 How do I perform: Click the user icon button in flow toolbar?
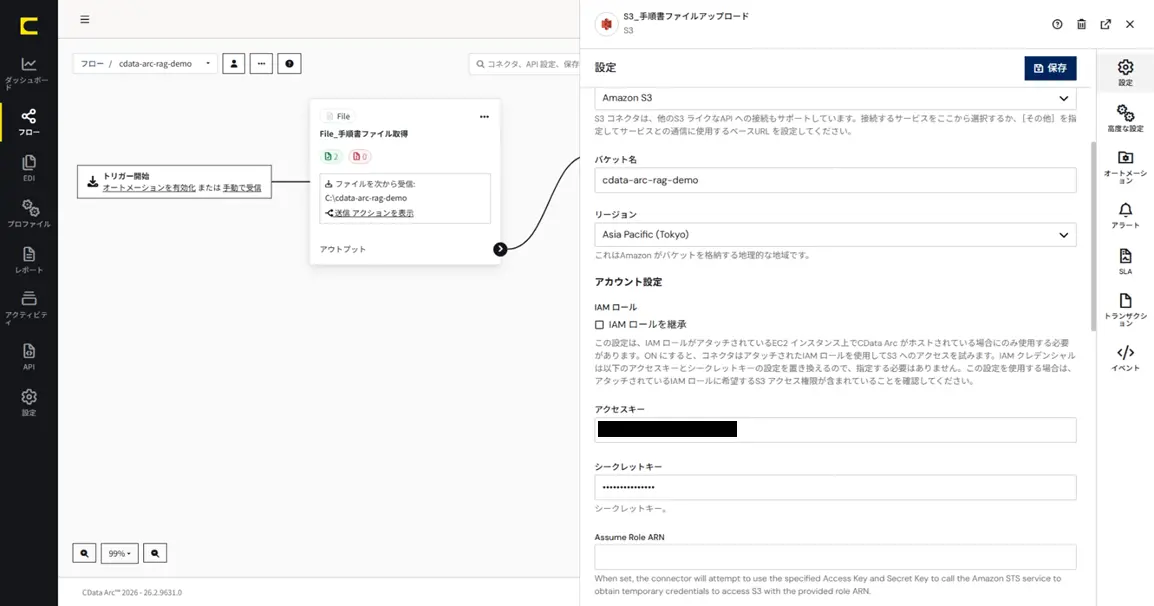pyautogui.click(x=234, y=63)
